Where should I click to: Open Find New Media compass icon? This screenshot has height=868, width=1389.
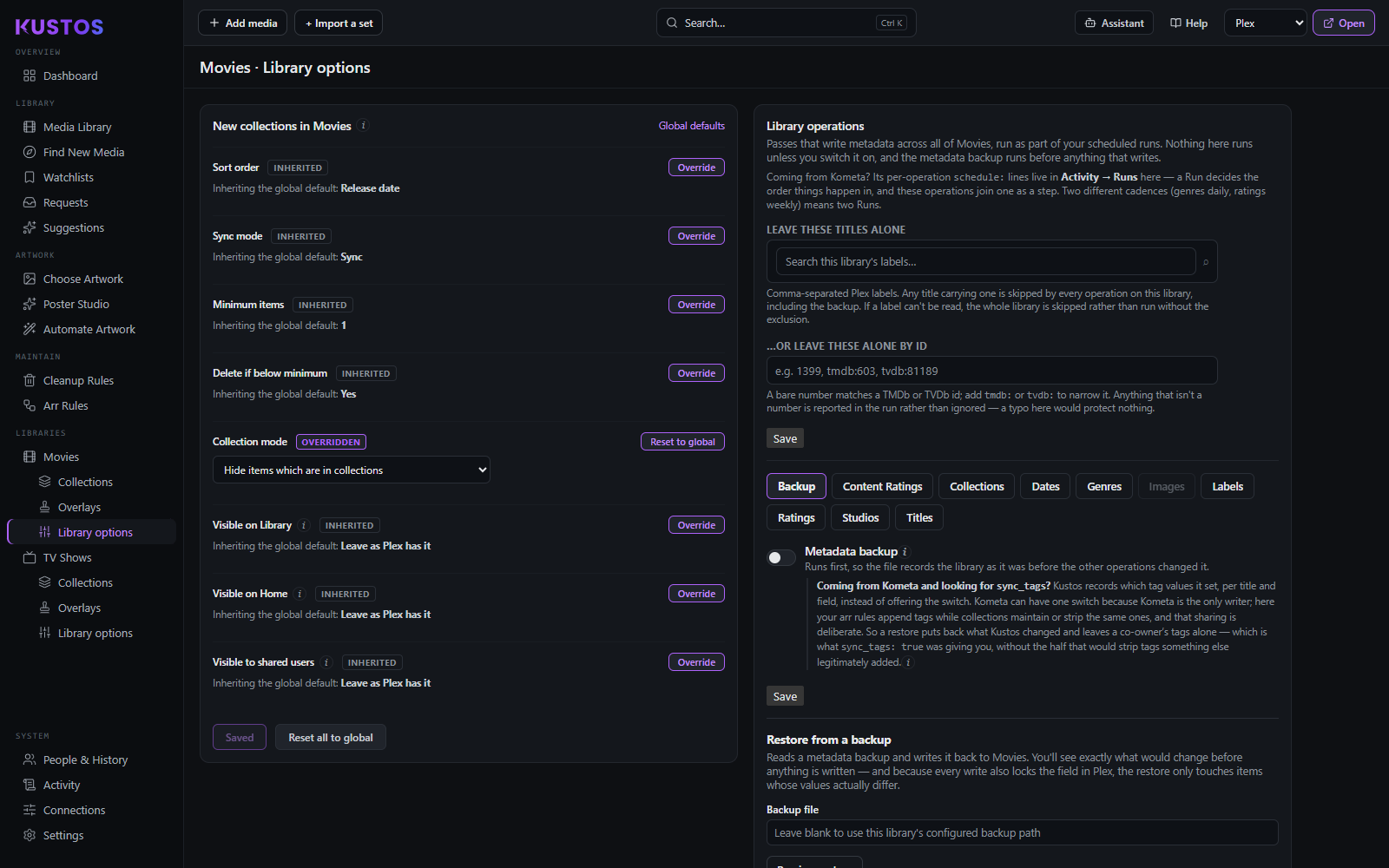pyautogui.click(x=30, y=152)
